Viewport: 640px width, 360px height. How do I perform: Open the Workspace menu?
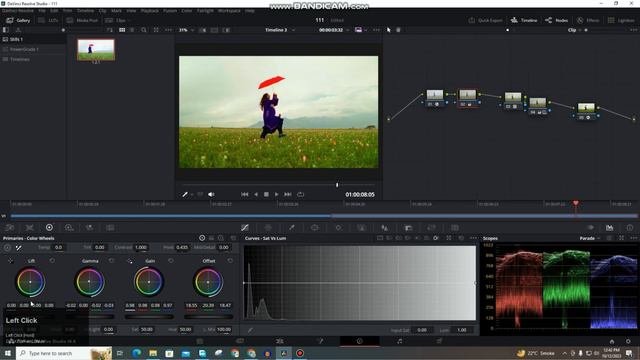tap(229, 11)
